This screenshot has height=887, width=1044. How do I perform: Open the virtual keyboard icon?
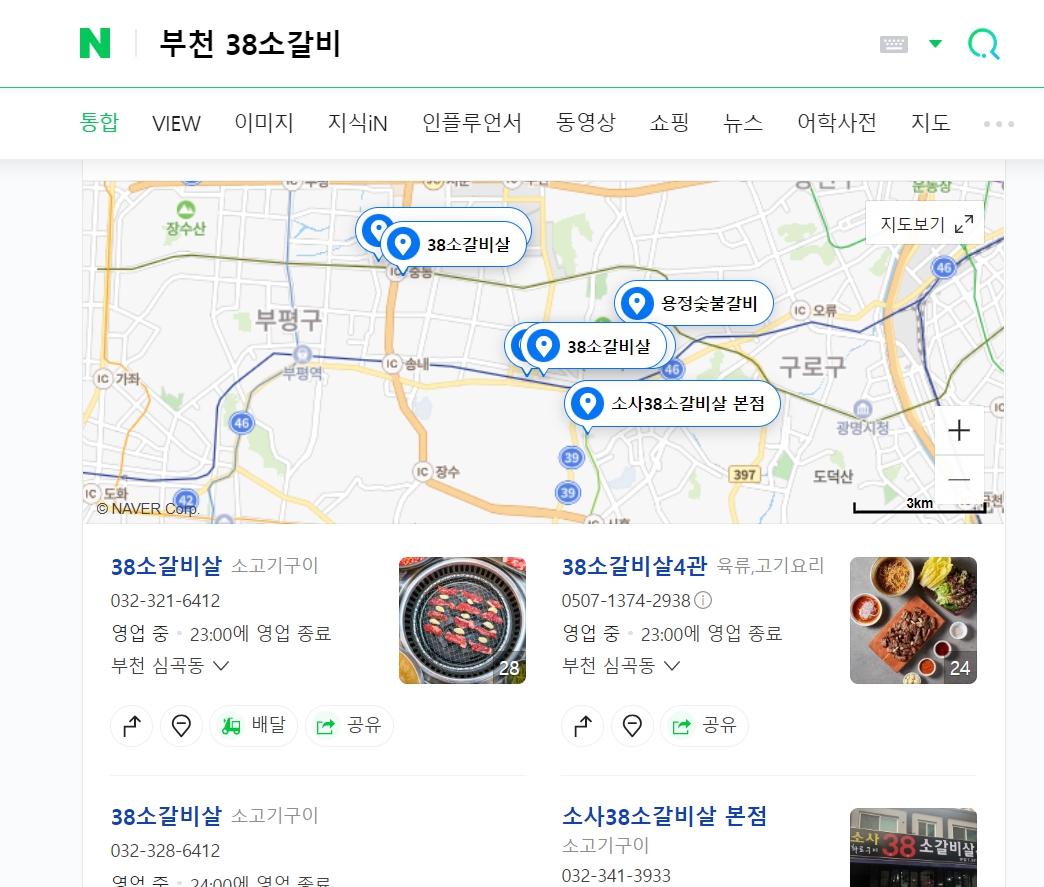click(x=894, y=44)
